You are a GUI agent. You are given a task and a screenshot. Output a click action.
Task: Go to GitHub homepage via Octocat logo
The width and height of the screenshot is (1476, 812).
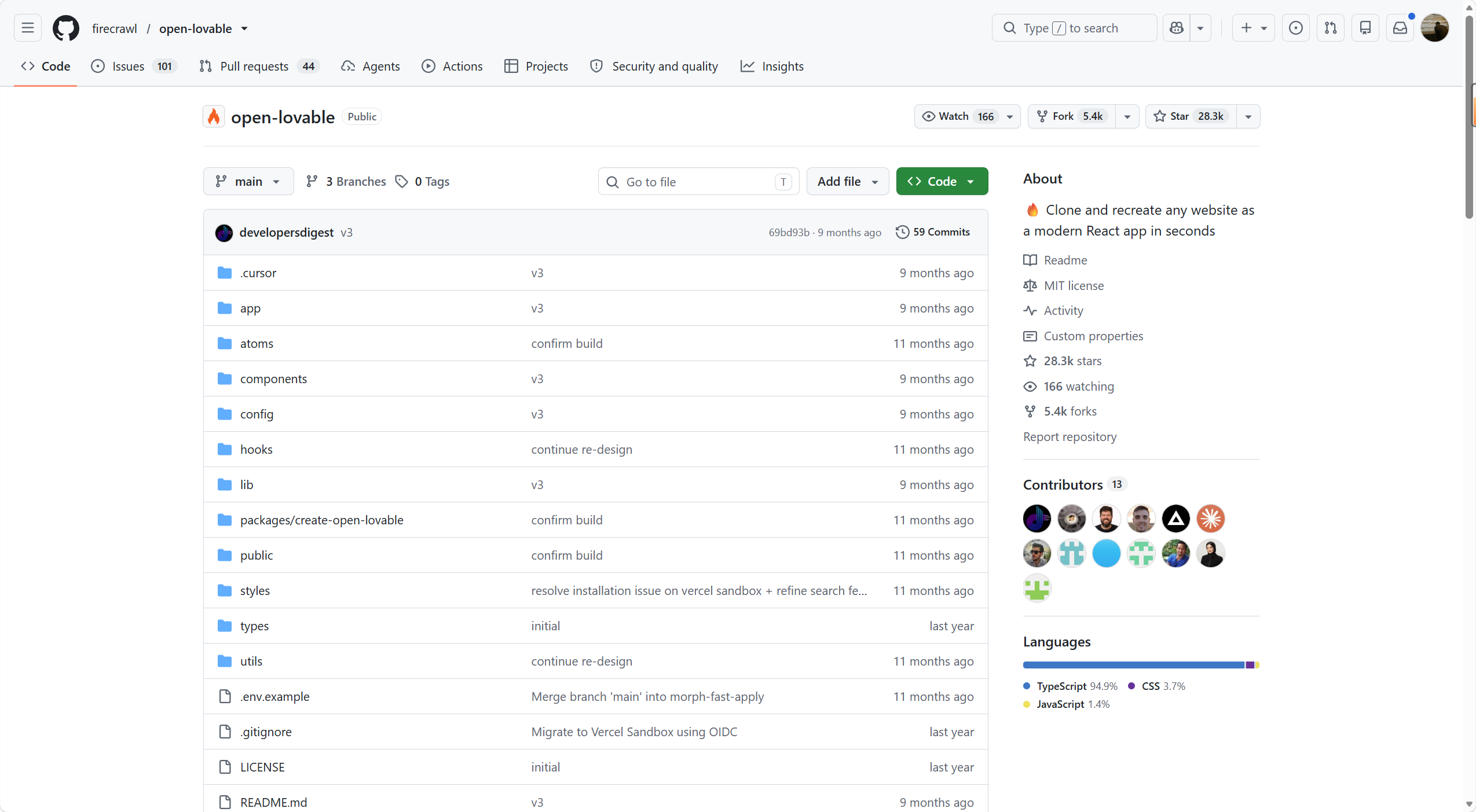(66, 28)
